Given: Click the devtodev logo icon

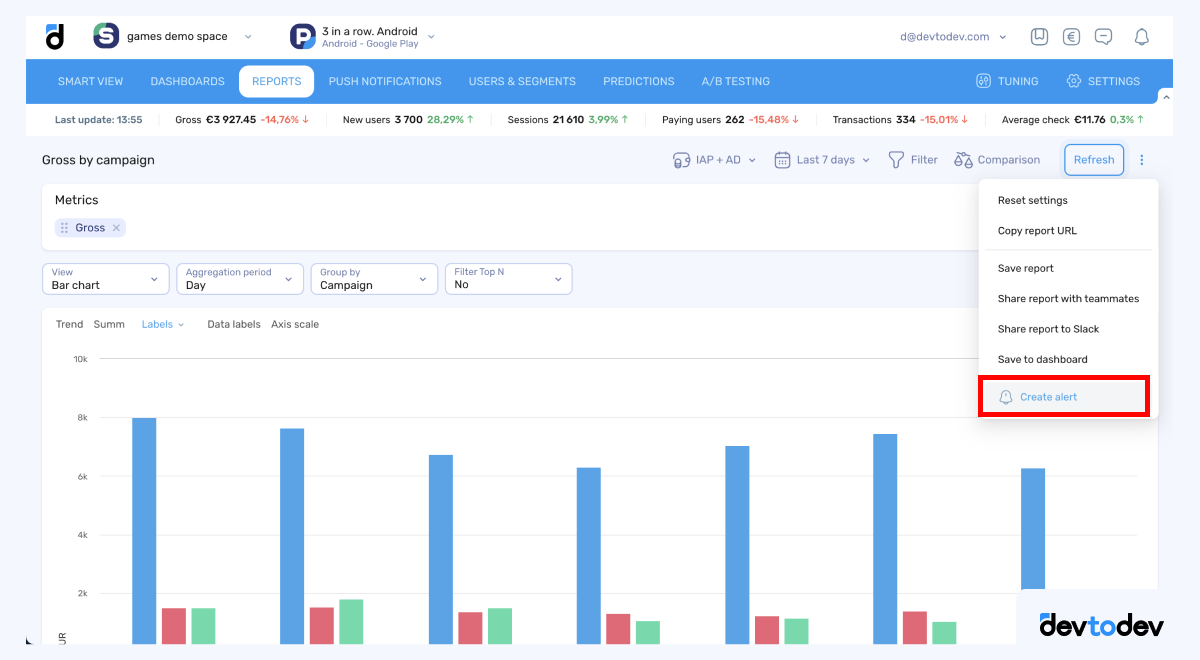Looking at the screenshot, I should [55, 37].
